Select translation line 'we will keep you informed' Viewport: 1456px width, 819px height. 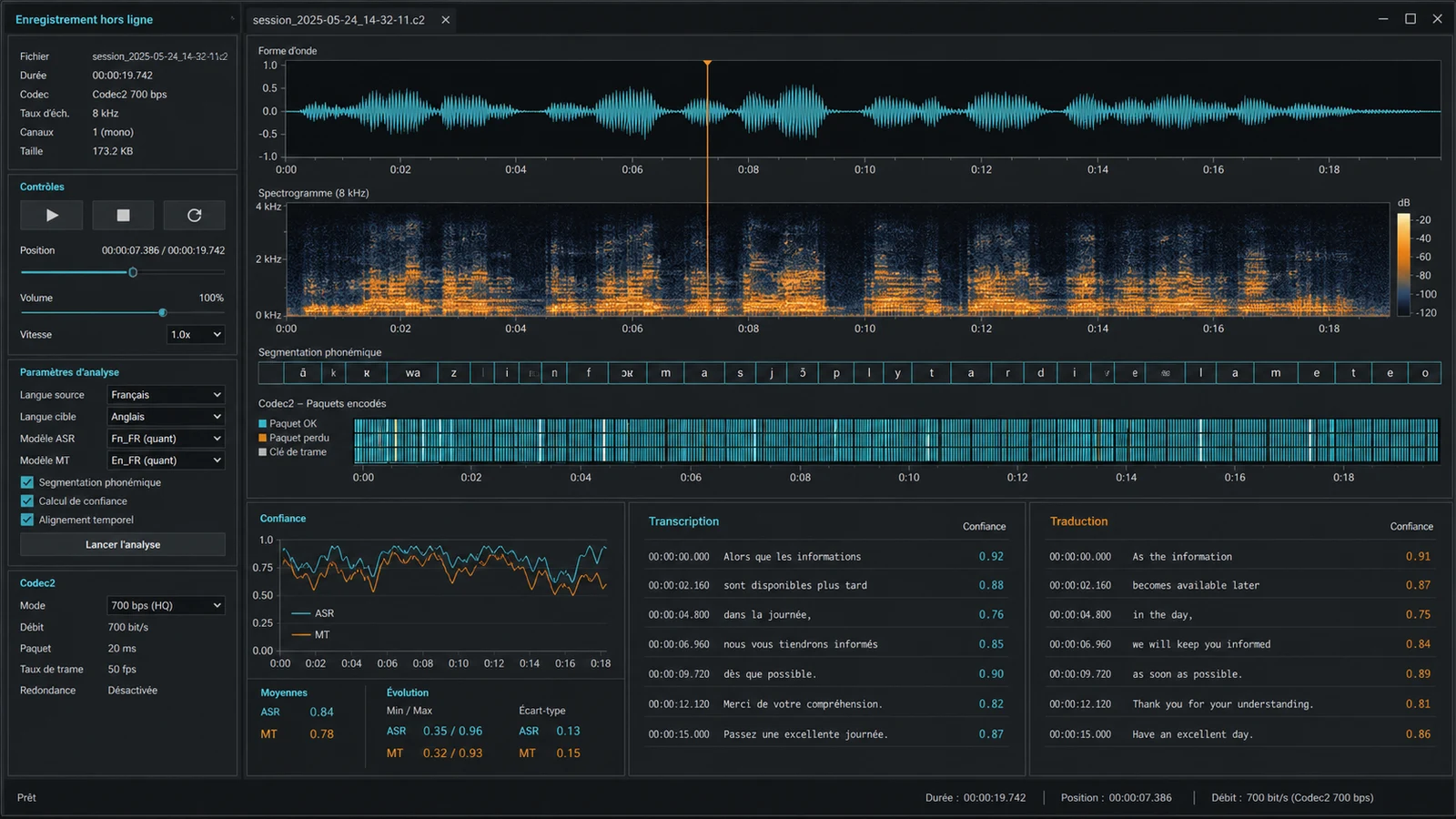tap(1240, 644)
